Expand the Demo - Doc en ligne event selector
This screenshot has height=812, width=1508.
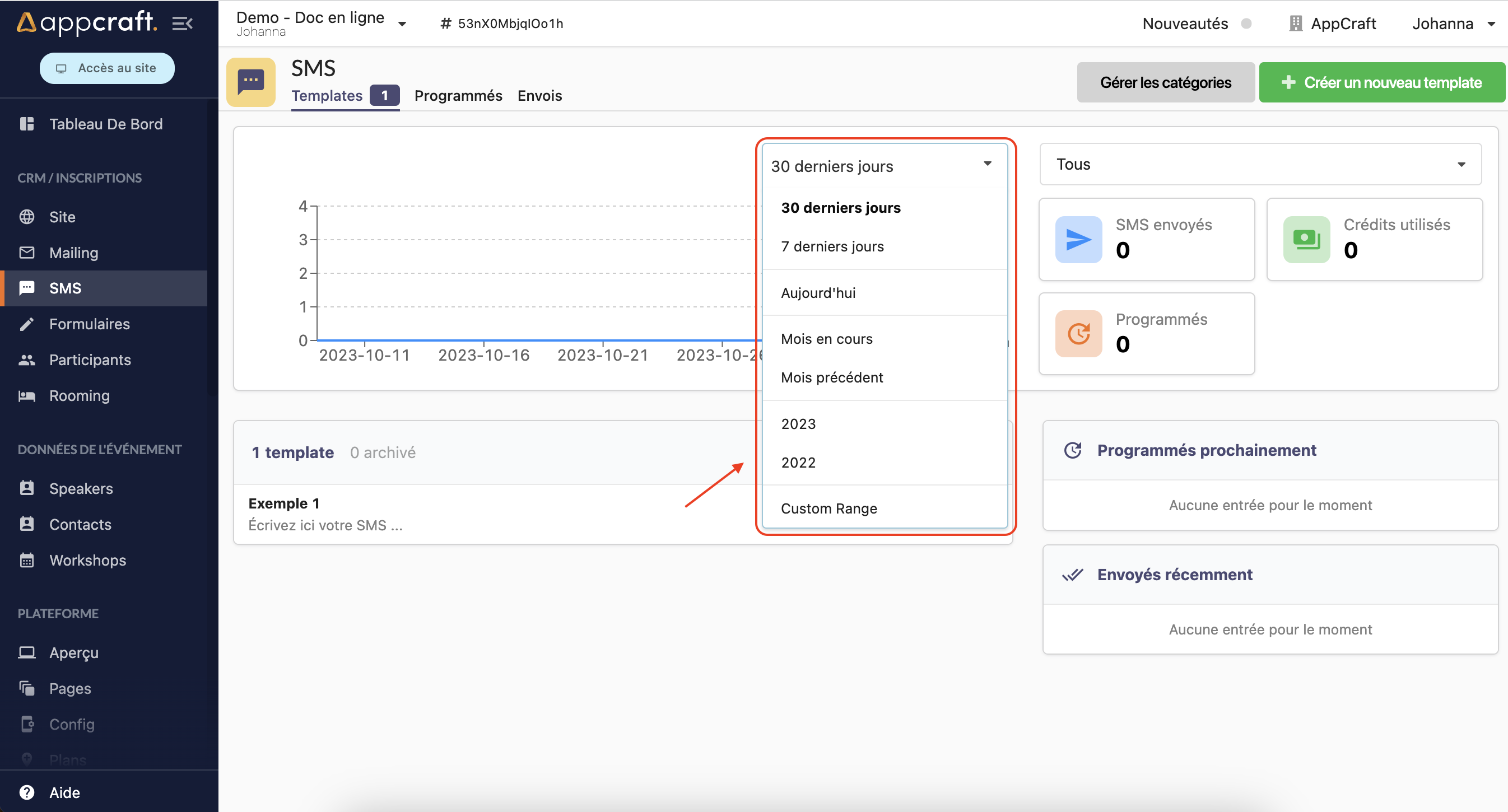coord(402,24)
